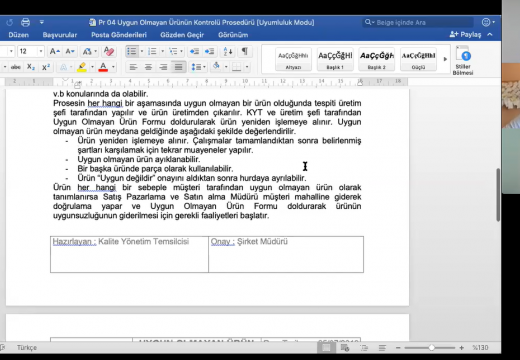This screenshot has width=520, height=360.
Task: Switch to the print layout view
Action: [326, 348]
